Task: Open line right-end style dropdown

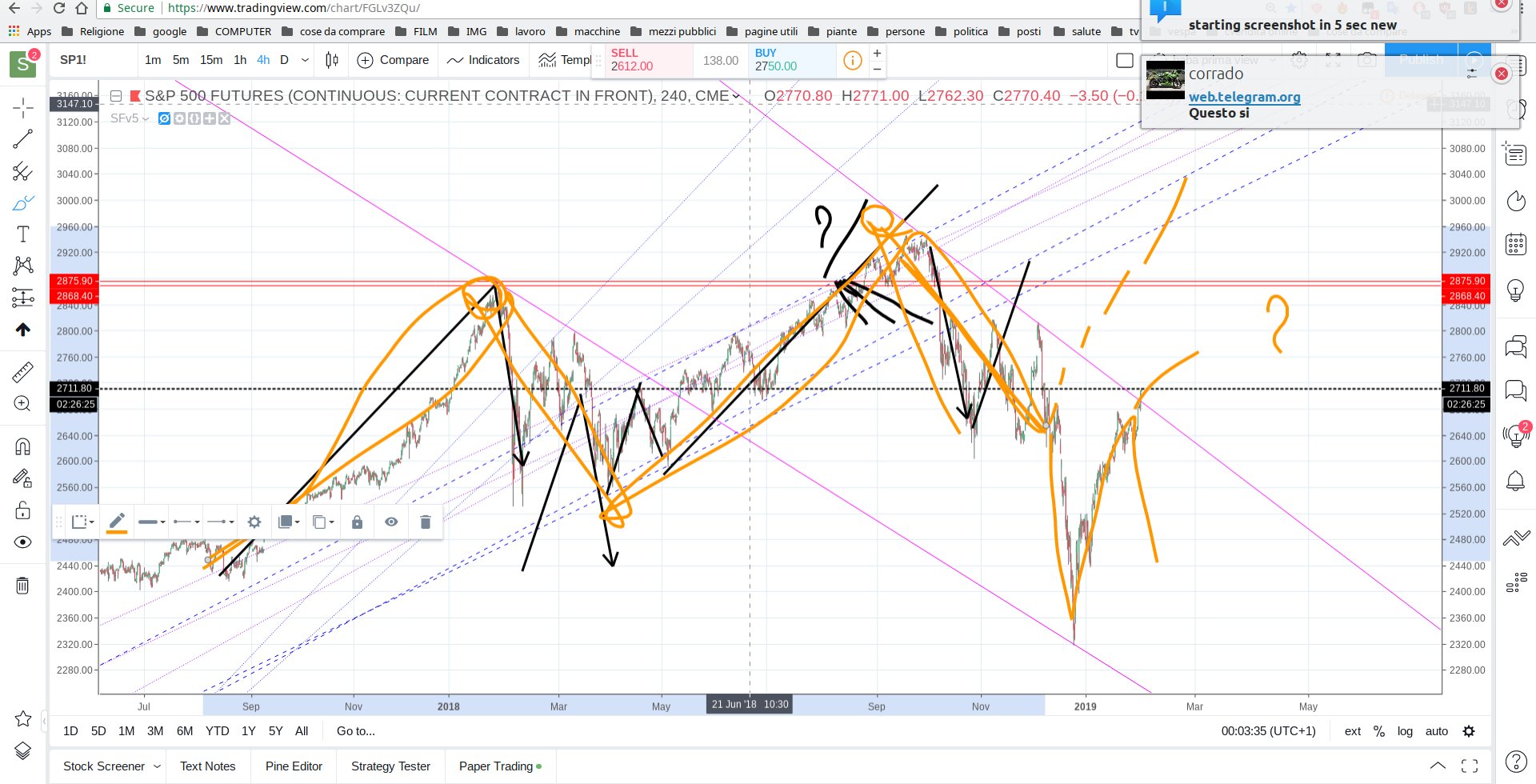Action: tap(220, 522)
